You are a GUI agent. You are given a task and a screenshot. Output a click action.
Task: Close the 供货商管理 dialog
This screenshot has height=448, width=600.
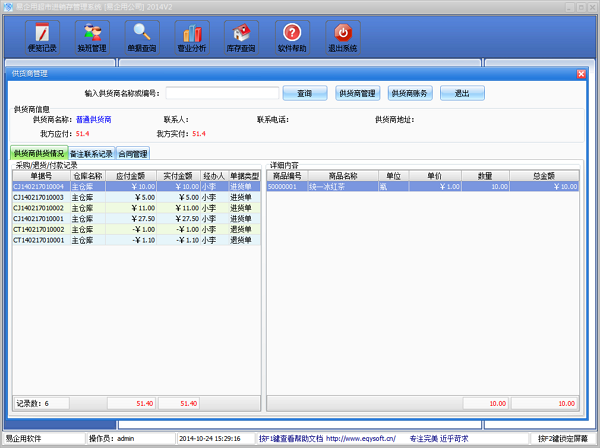[581, 74]
